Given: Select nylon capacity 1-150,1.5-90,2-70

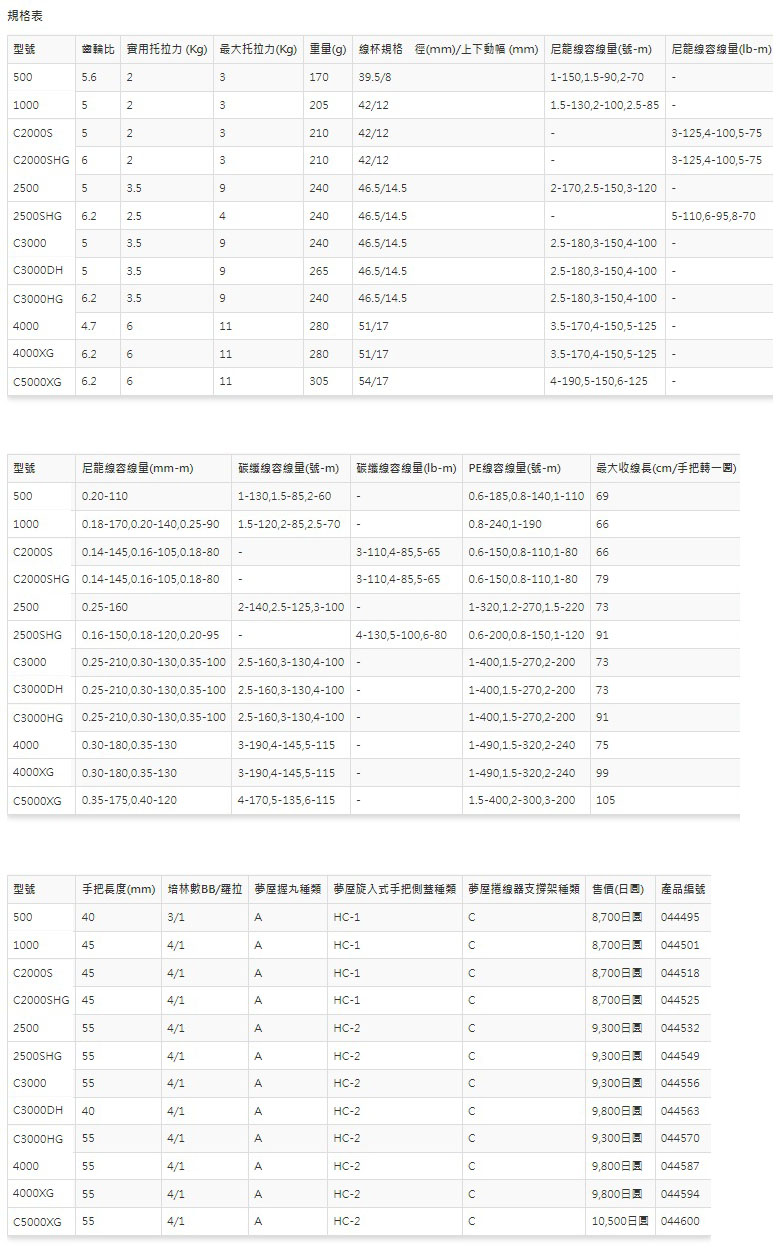Looking at the screenshot, I should point(597,77).
